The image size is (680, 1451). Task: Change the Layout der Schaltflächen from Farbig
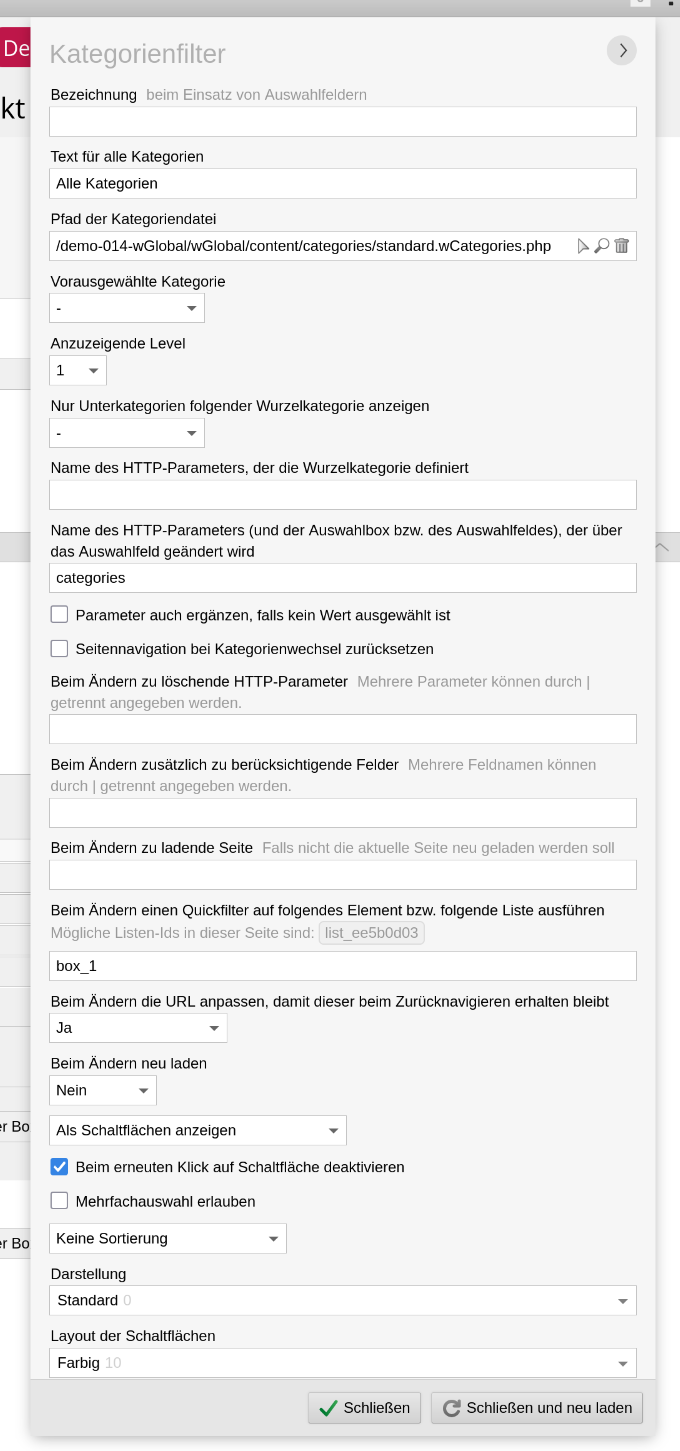point(342,1362)
